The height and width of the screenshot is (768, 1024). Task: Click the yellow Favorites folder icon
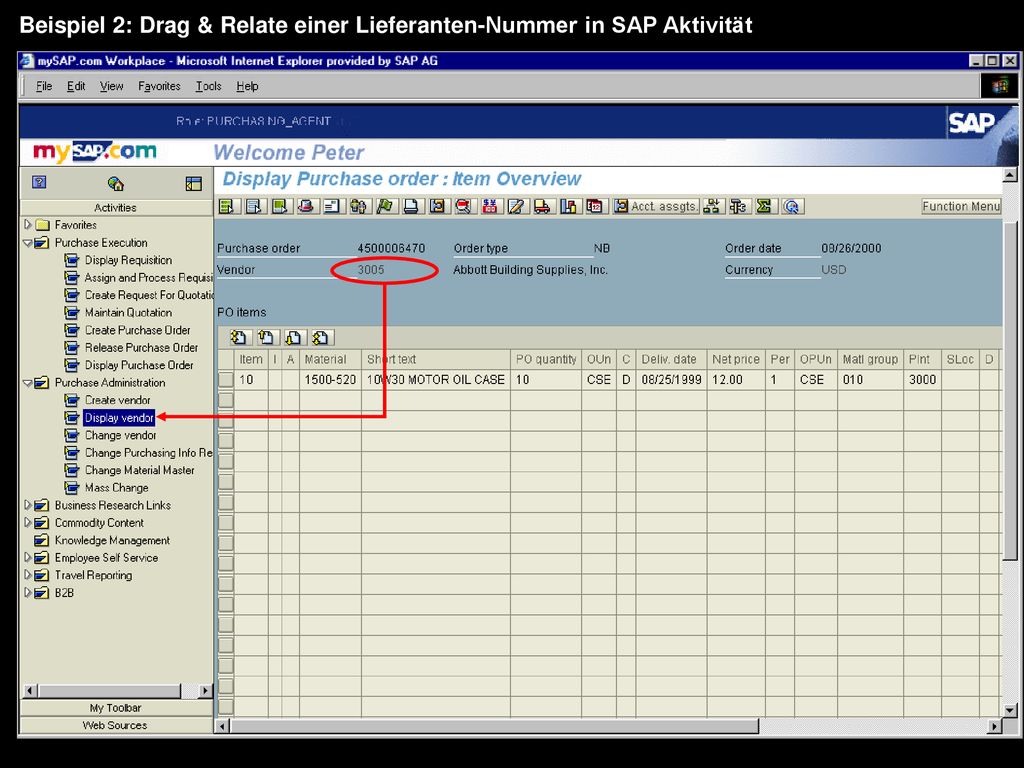(42, 225)
